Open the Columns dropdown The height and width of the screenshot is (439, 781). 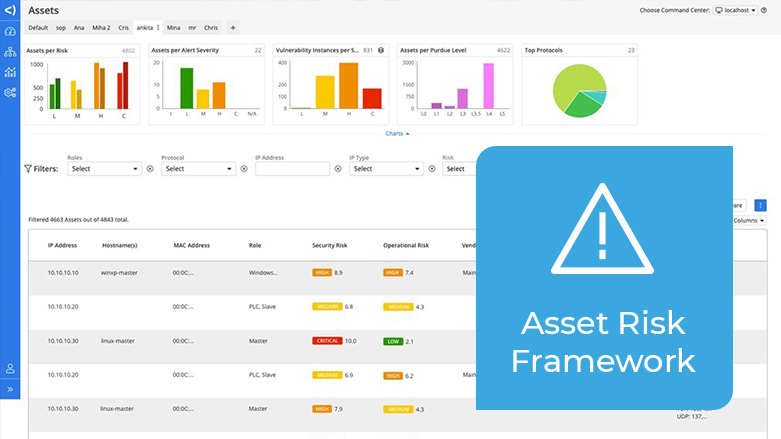749,220
